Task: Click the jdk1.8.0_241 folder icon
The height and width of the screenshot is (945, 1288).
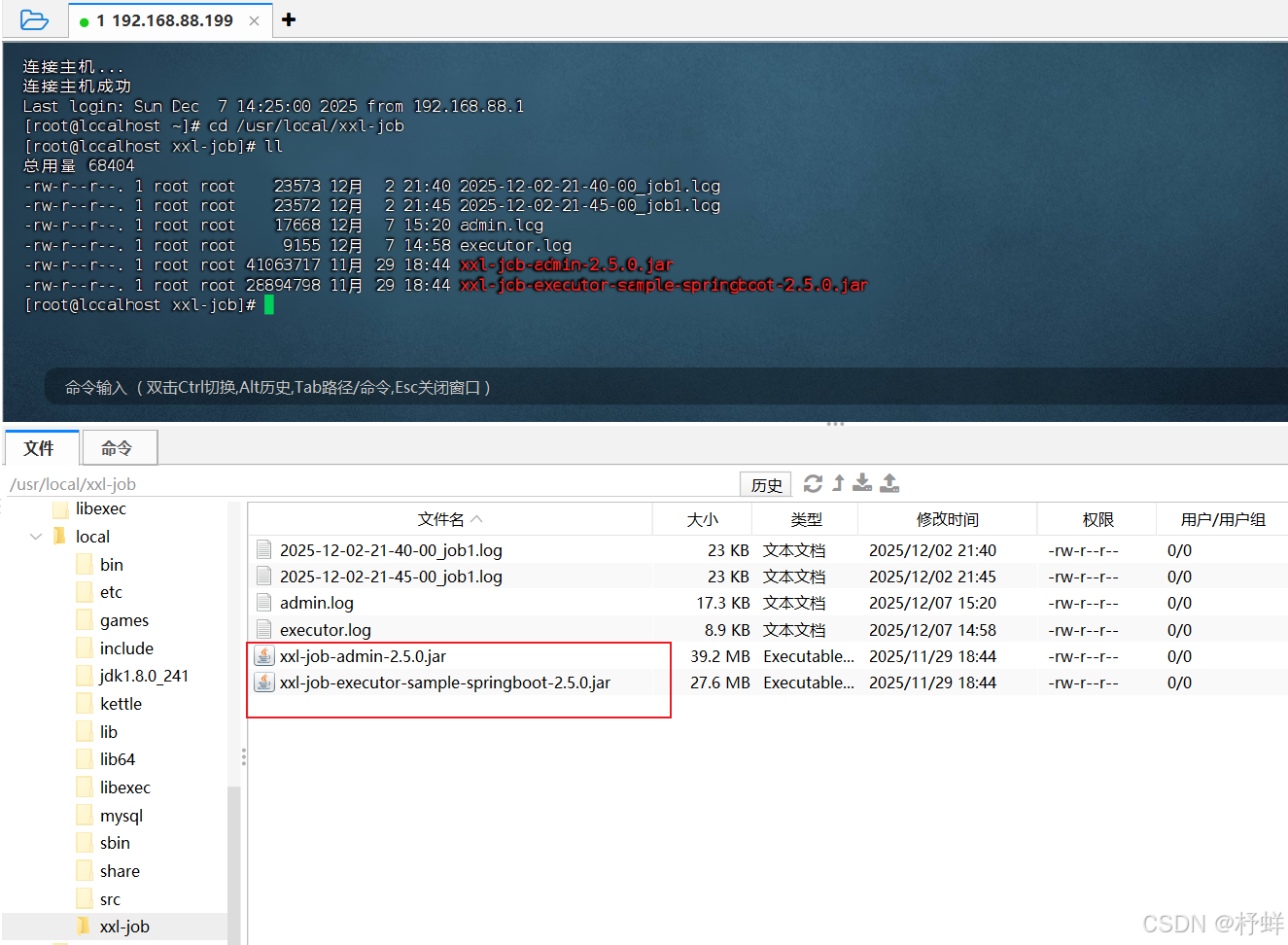Action: coord(84,676)
